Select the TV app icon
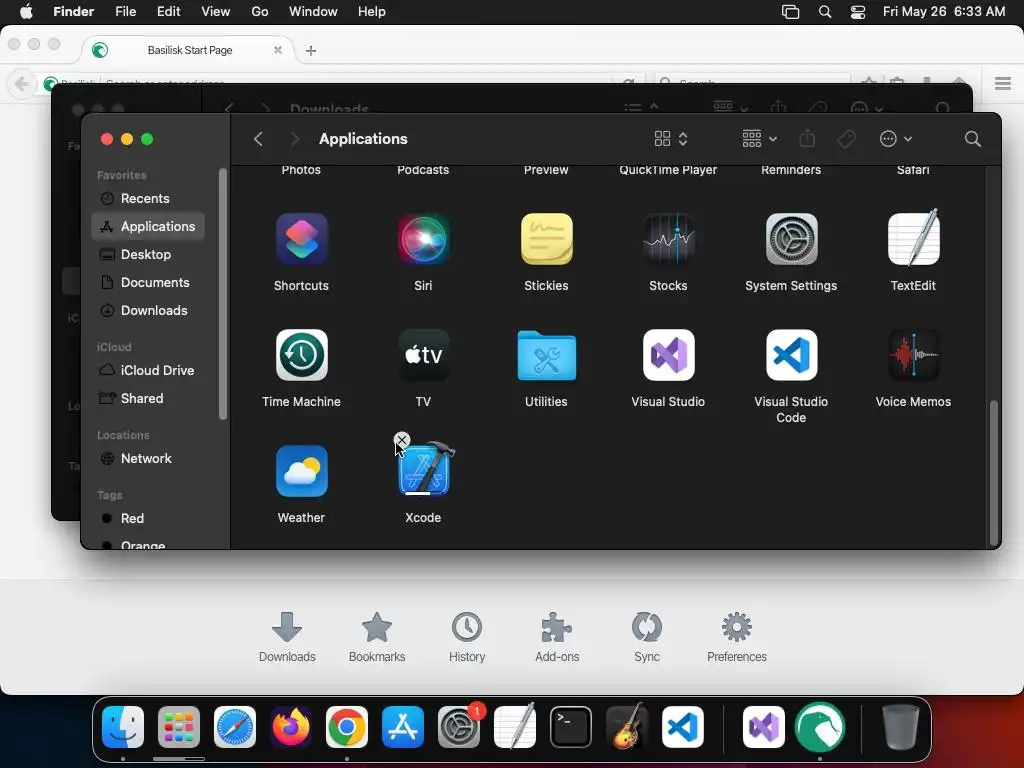The height and width of the screenshot is (768, 1024). point(423,355)
